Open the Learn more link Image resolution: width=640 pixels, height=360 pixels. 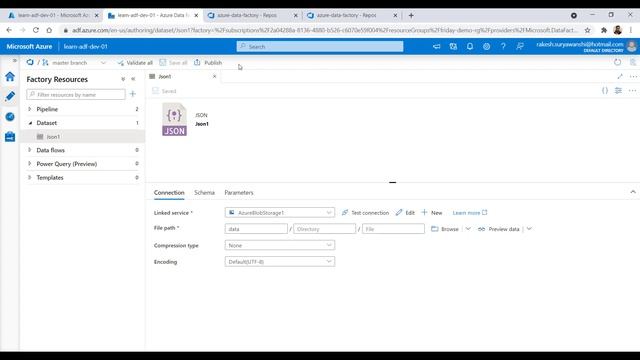[x=470, y=213]
